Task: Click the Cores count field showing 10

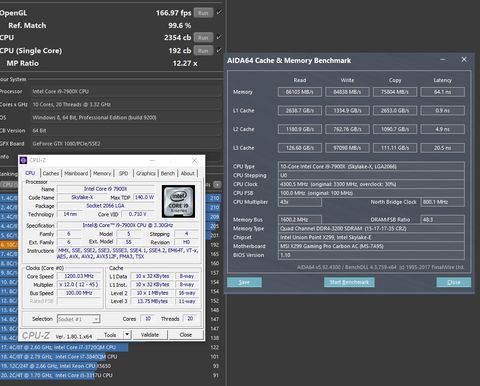Action: tap(148, 319)
